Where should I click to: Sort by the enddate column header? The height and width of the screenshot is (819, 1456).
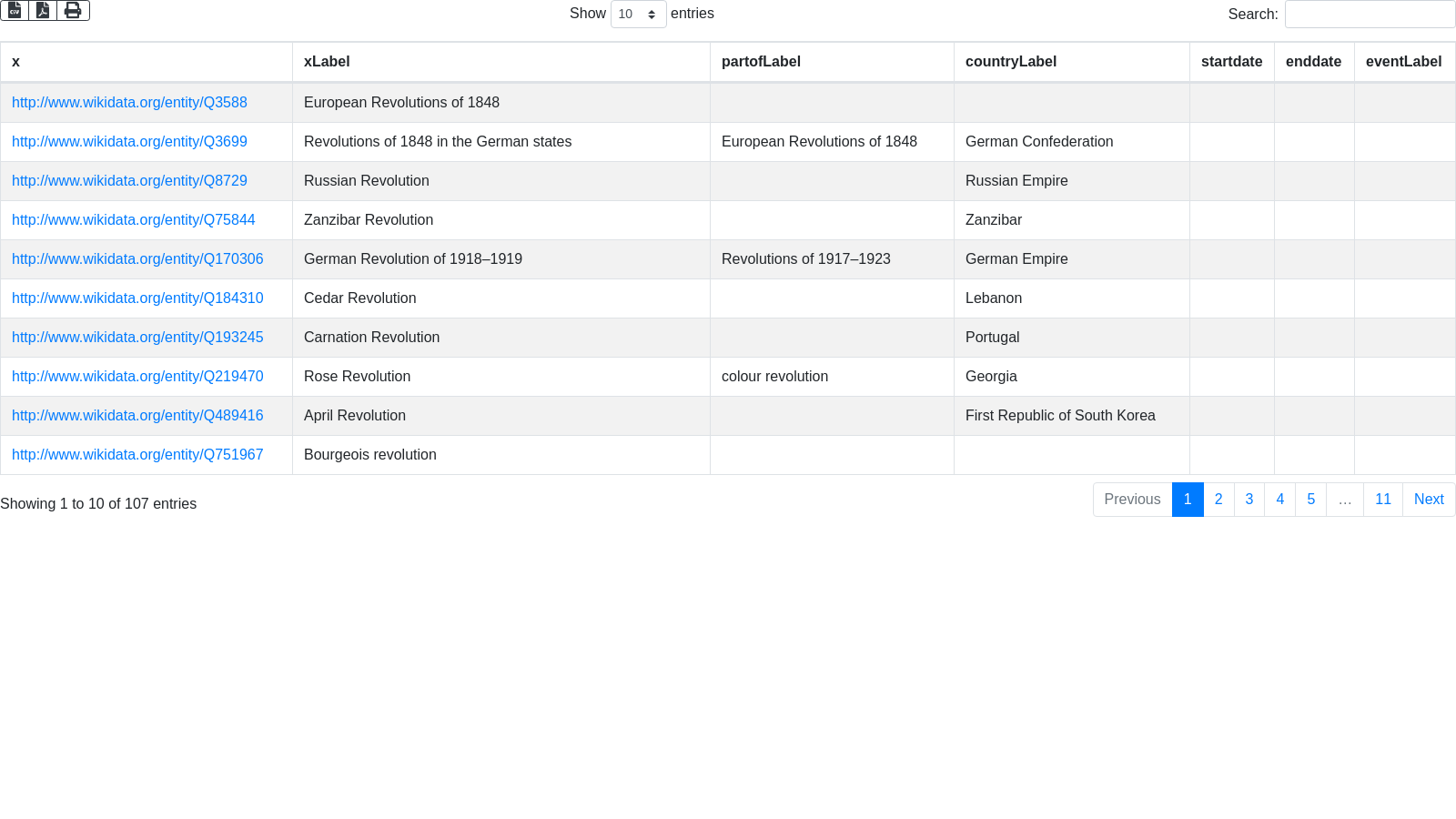pos(1313,62)
